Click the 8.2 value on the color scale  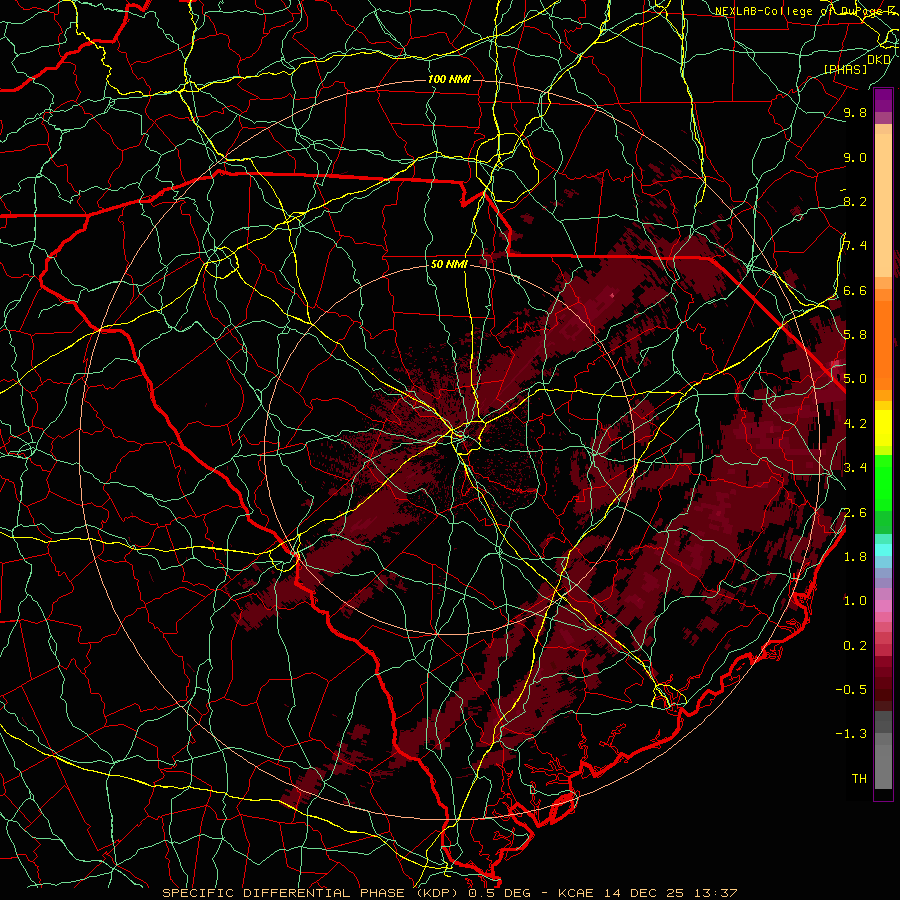pos(855,201)
